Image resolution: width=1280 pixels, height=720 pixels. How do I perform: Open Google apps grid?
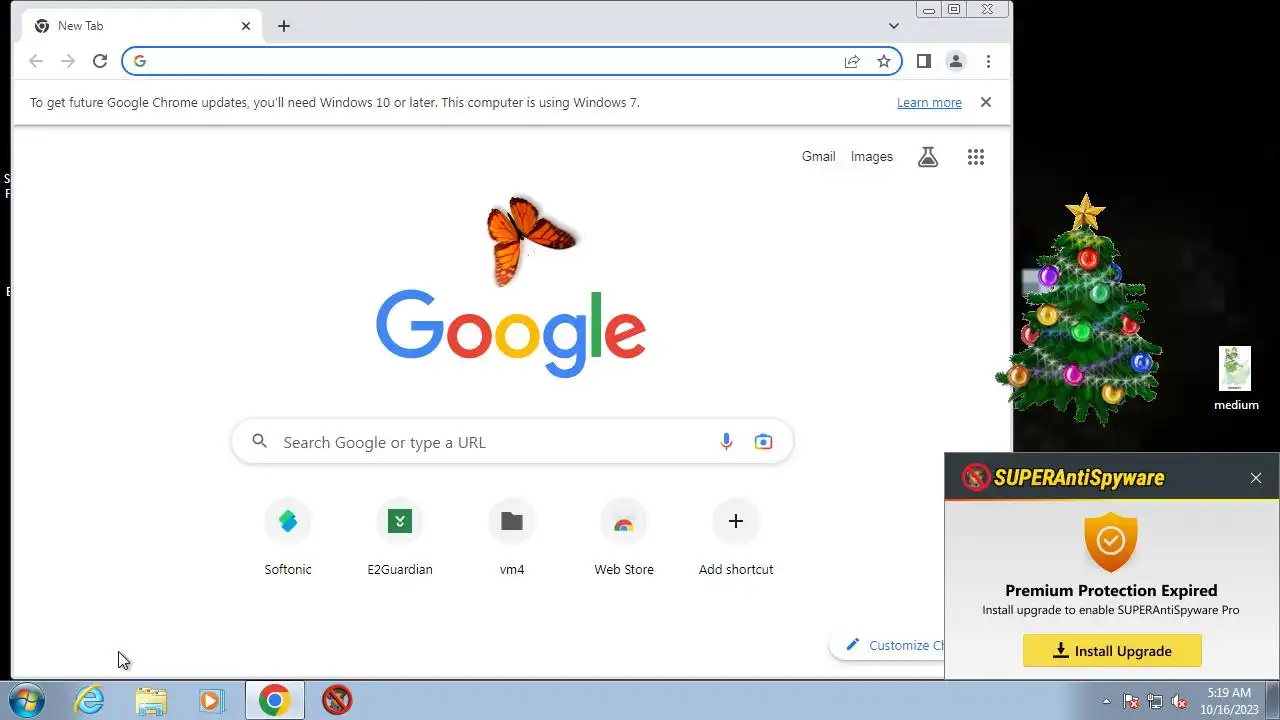pos(976,157)
